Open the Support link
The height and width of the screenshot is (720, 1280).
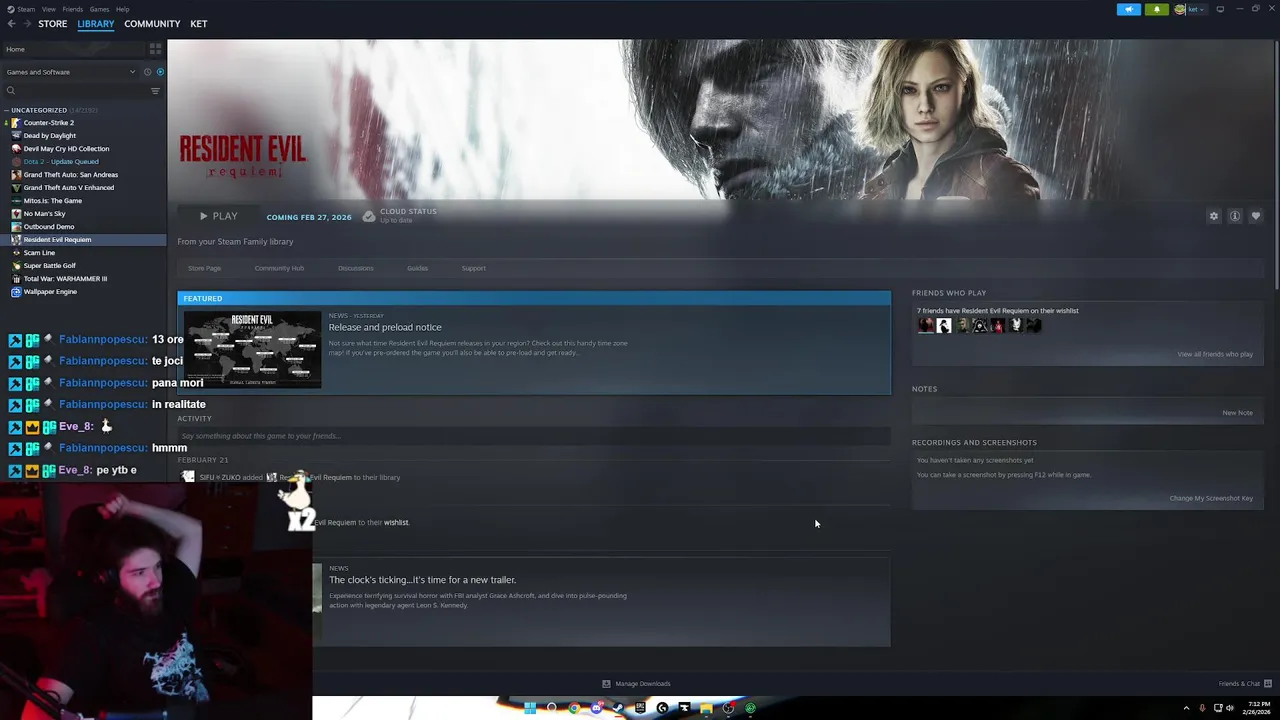[x=473, y=268]
